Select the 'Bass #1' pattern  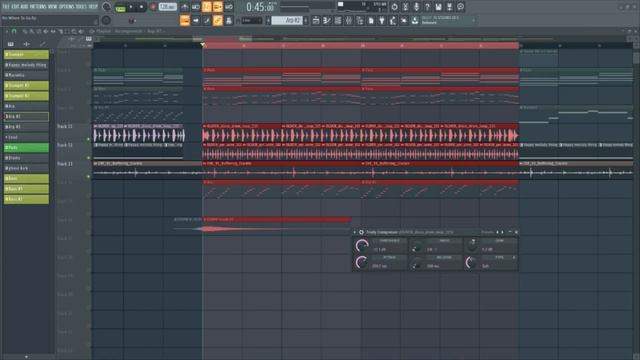pyautogui.click(x=26, y=189)
